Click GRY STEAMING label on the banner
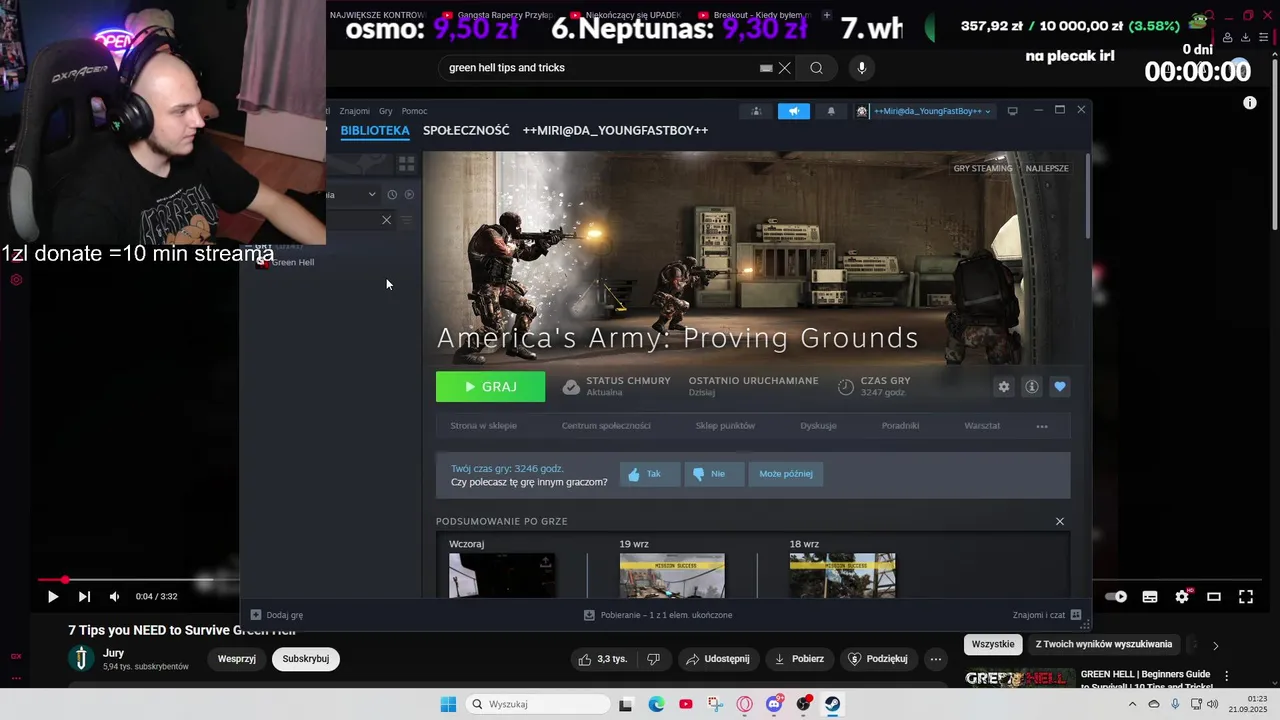The image size is (1280, 720). (x=983, y=168)
